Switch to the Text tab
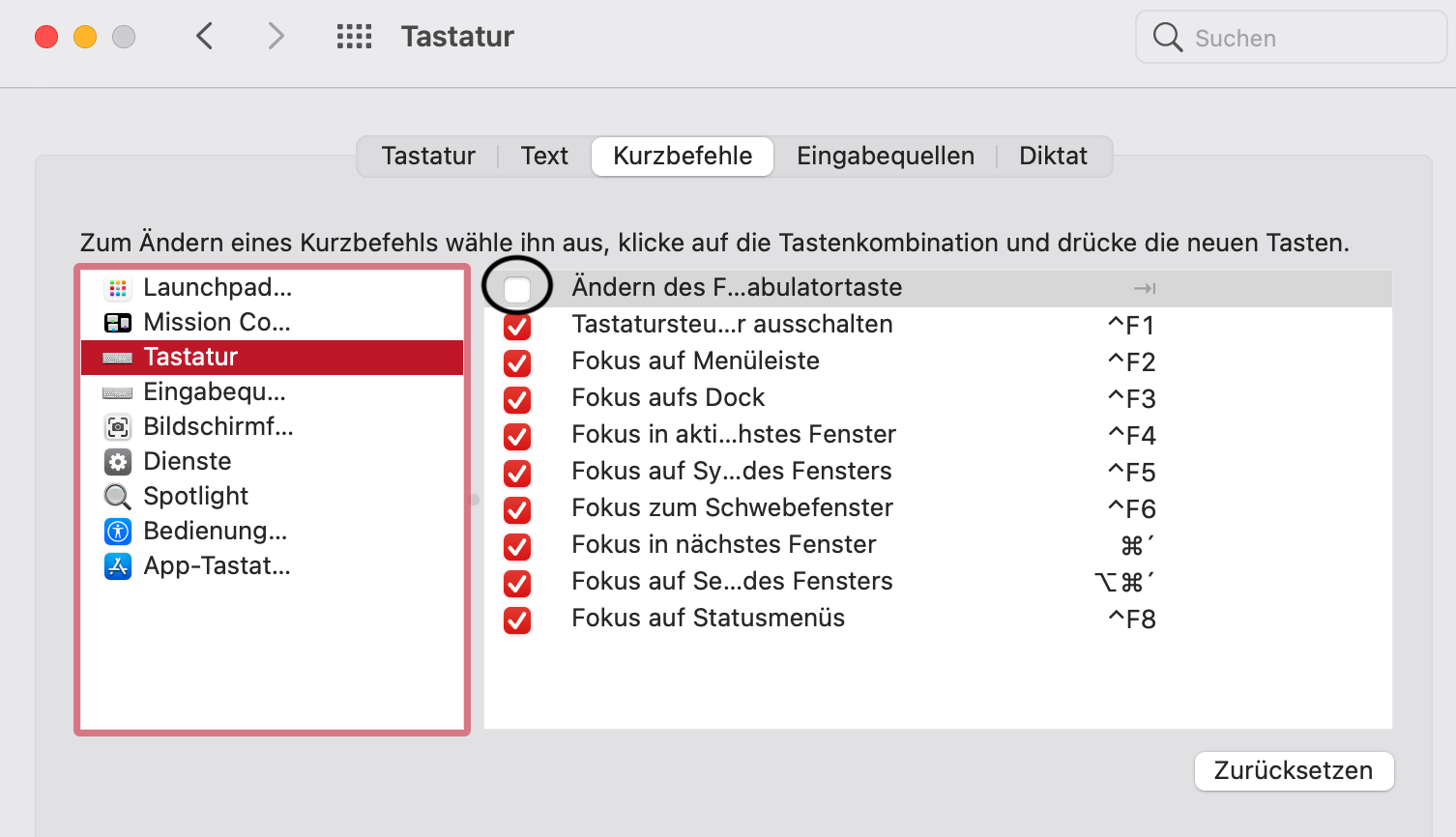This screenshot has height=837, width=1456. 544,157
